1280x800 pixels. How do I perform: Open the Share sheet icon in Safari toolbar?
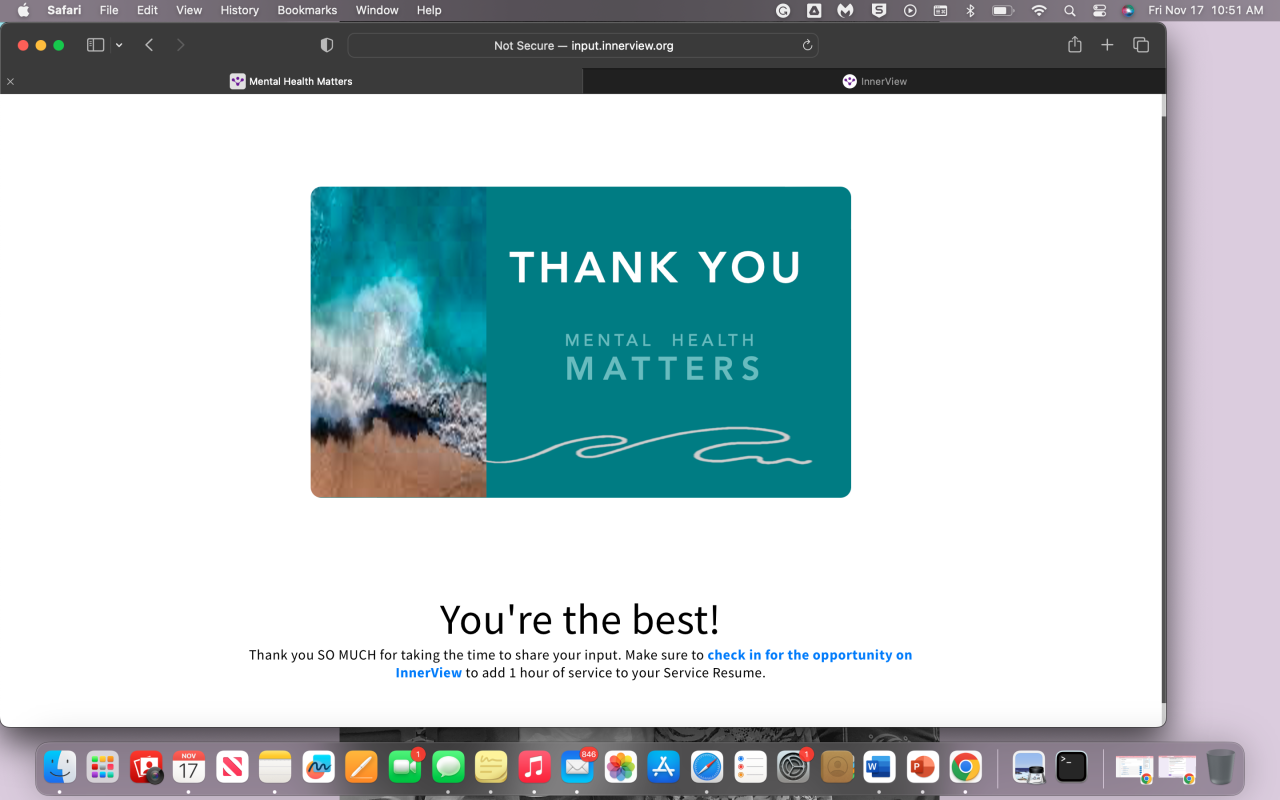1075,45
